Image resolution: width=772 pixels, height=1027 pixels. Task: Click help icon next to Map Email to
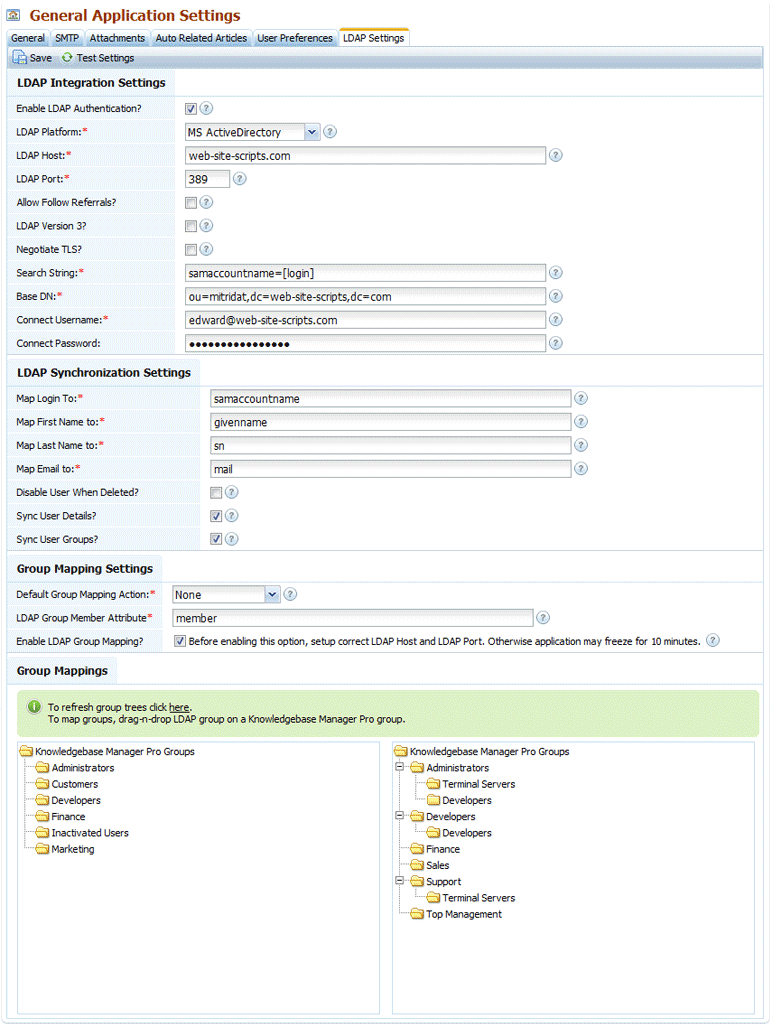click(x=581, y=468)
